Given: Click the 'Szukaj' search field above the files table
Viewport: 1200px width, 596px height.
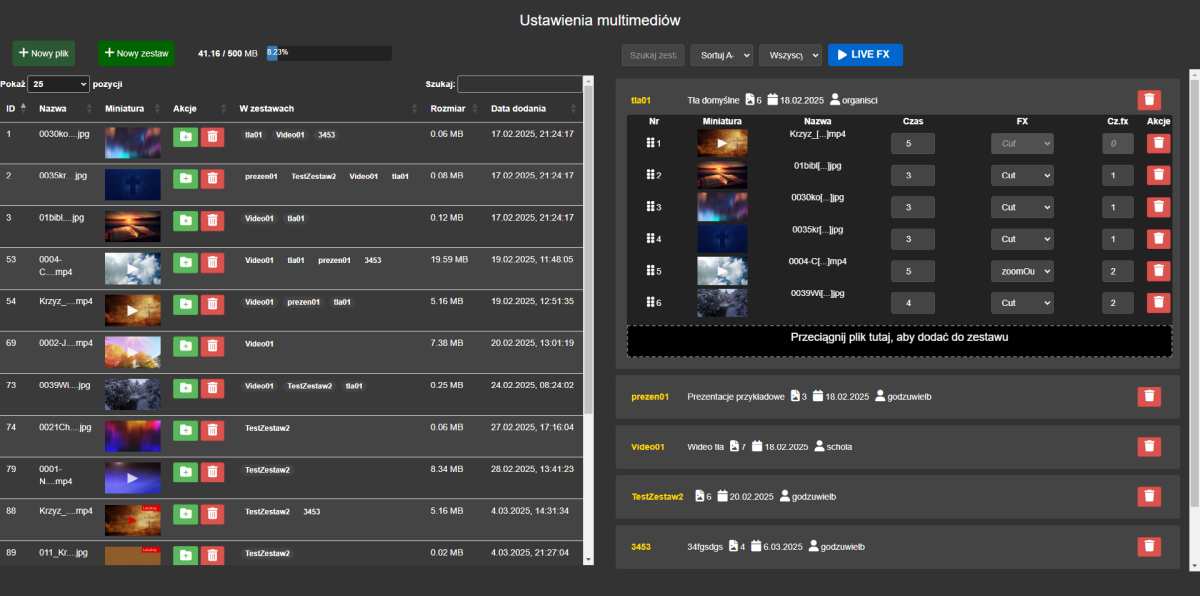Looking at the screenshot, I should [520, 85].
